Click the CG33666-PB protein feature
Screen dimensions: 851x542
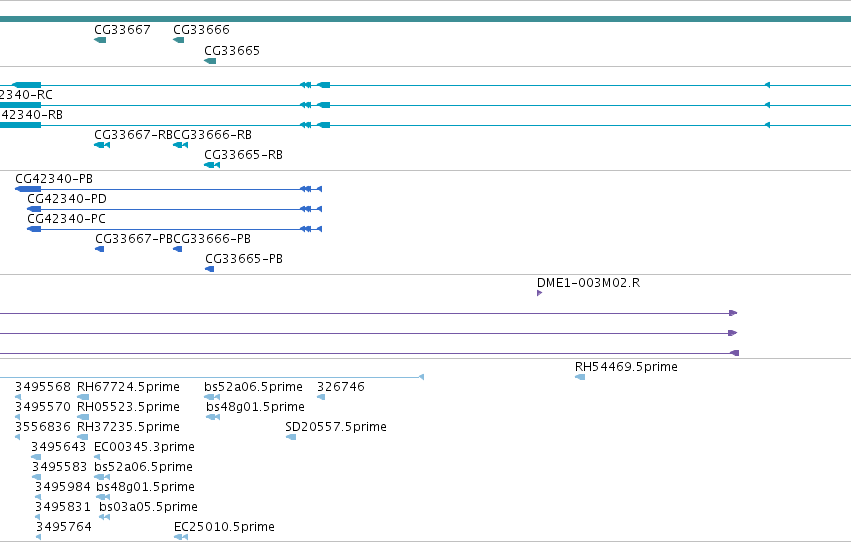[177, 249]
